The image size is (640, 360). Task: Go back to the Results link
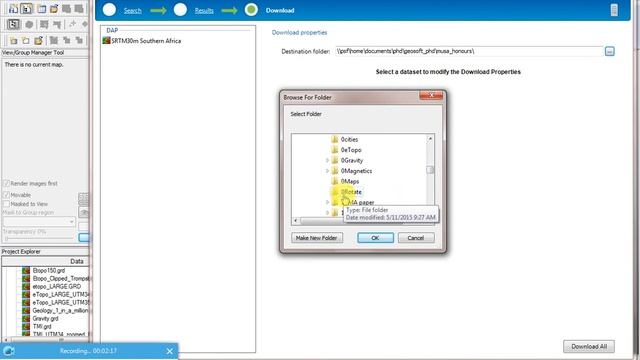(204, 11)
